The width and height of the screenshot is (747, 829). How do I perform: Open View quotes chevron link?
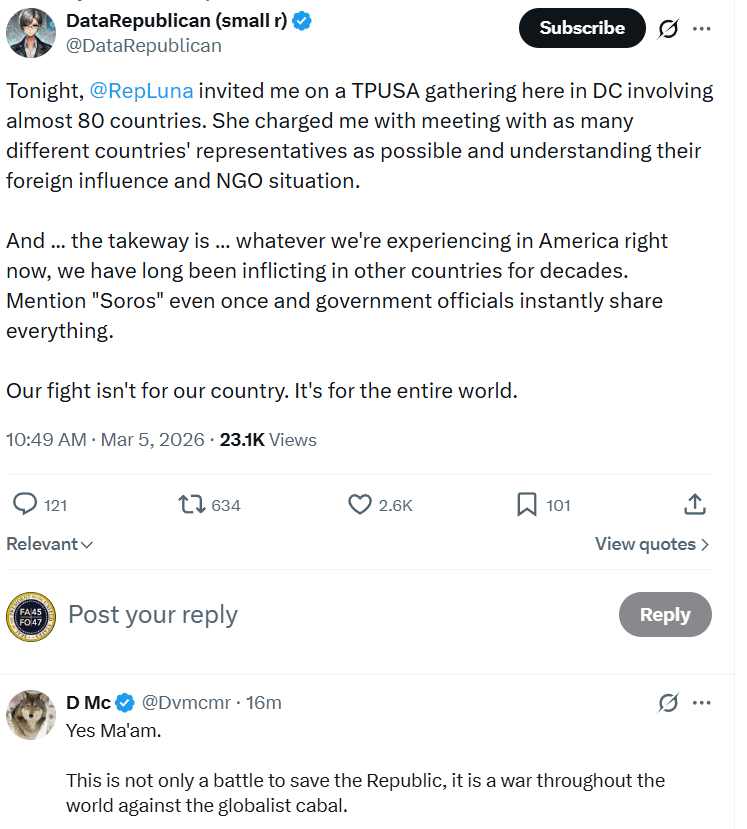(652, 544)
